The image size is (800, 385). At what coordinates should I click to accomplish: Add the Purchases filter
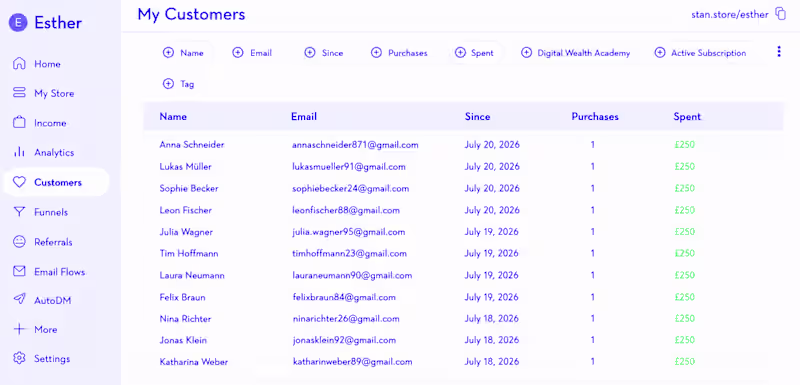click(399, 53)
